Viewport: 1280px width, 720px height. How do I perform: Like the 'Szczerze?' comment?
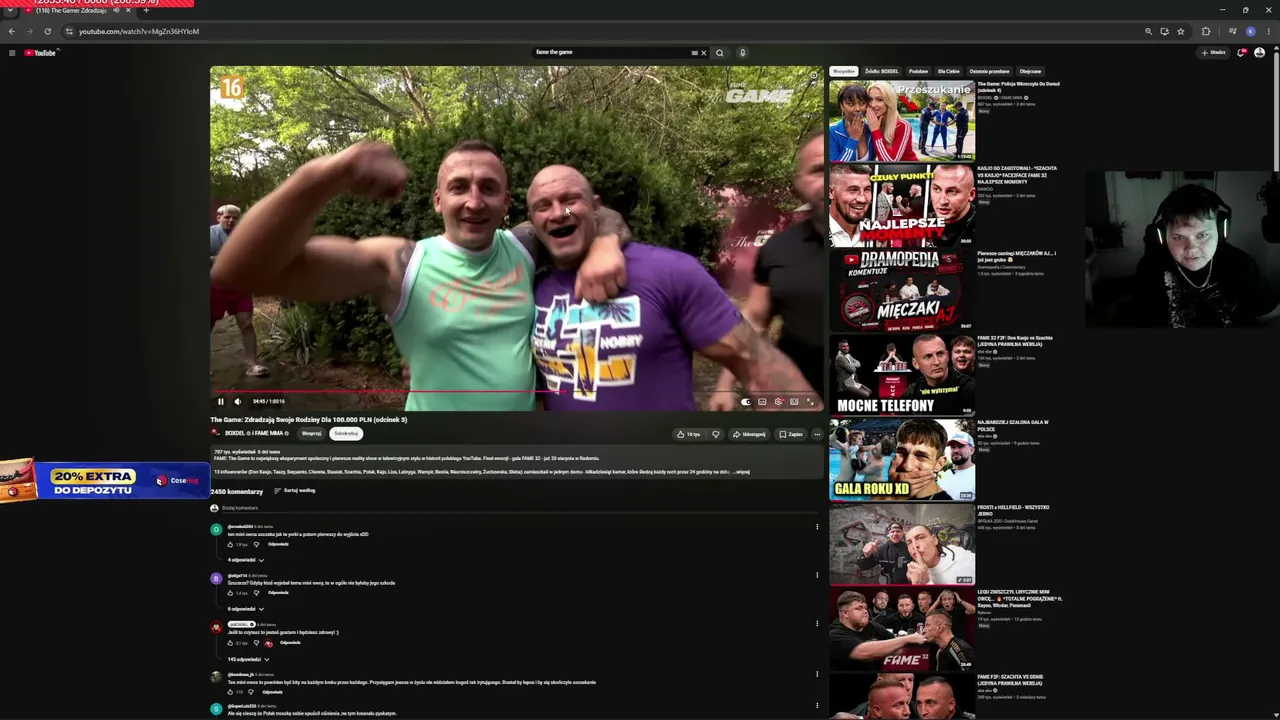tap(231, 593)
